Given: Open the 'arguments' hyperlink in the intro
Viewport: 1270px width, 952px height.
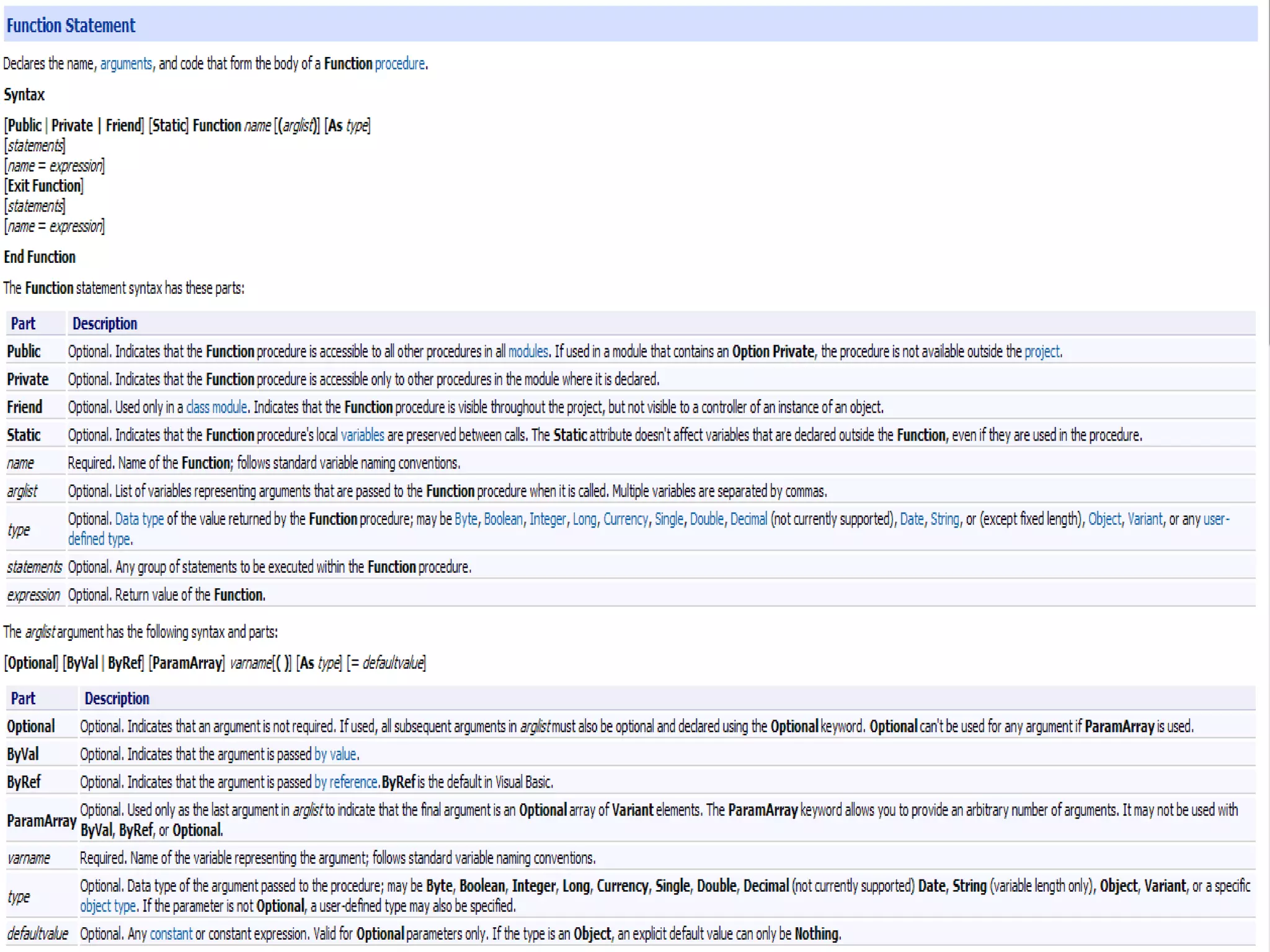Looking at the screenshot, I should click(126, 64).
